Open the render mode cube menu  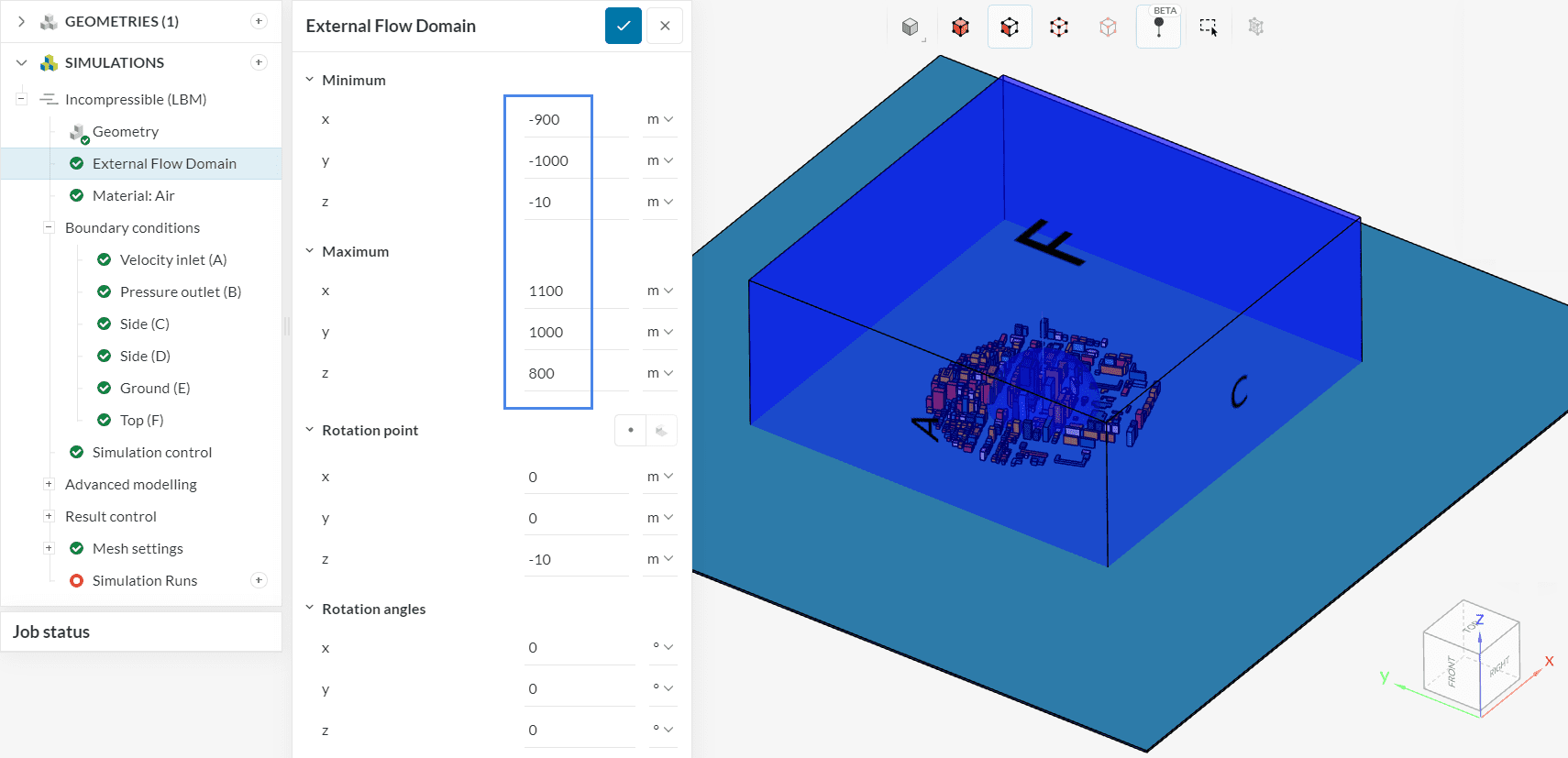pos(911,27)
